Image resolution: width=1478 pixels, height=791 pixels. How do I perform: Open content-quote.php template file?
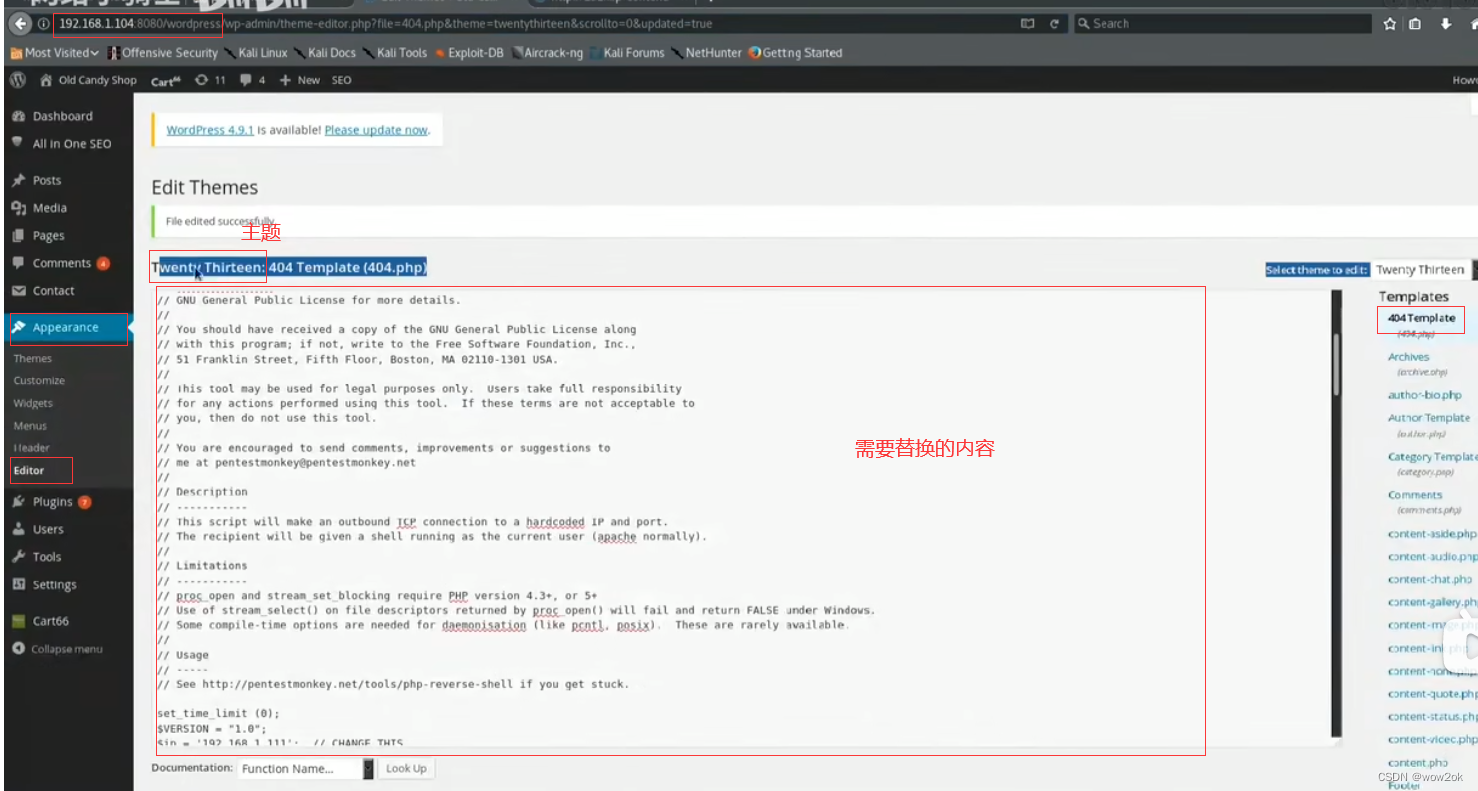1432,694
